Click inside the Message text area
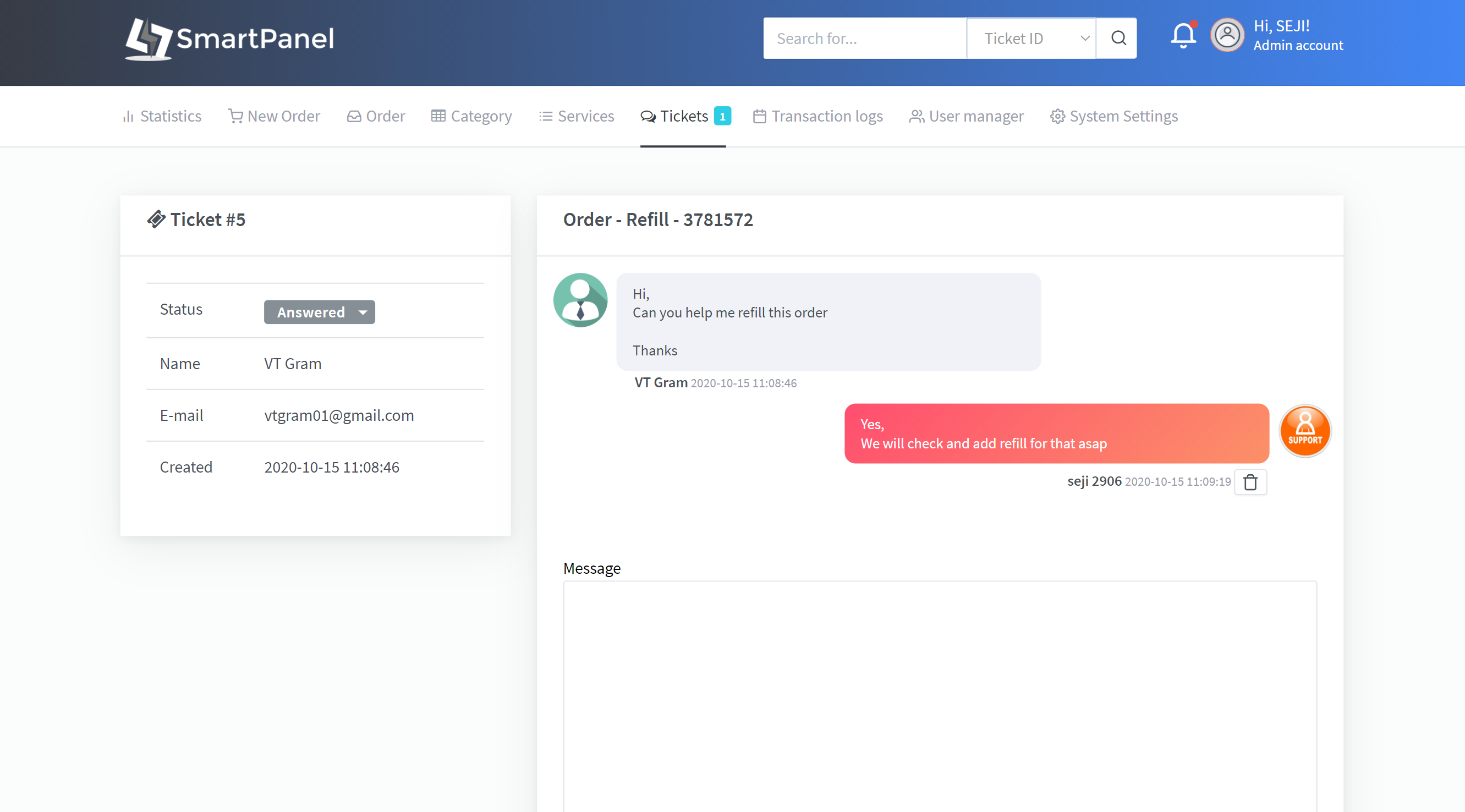 click(940, 694)
